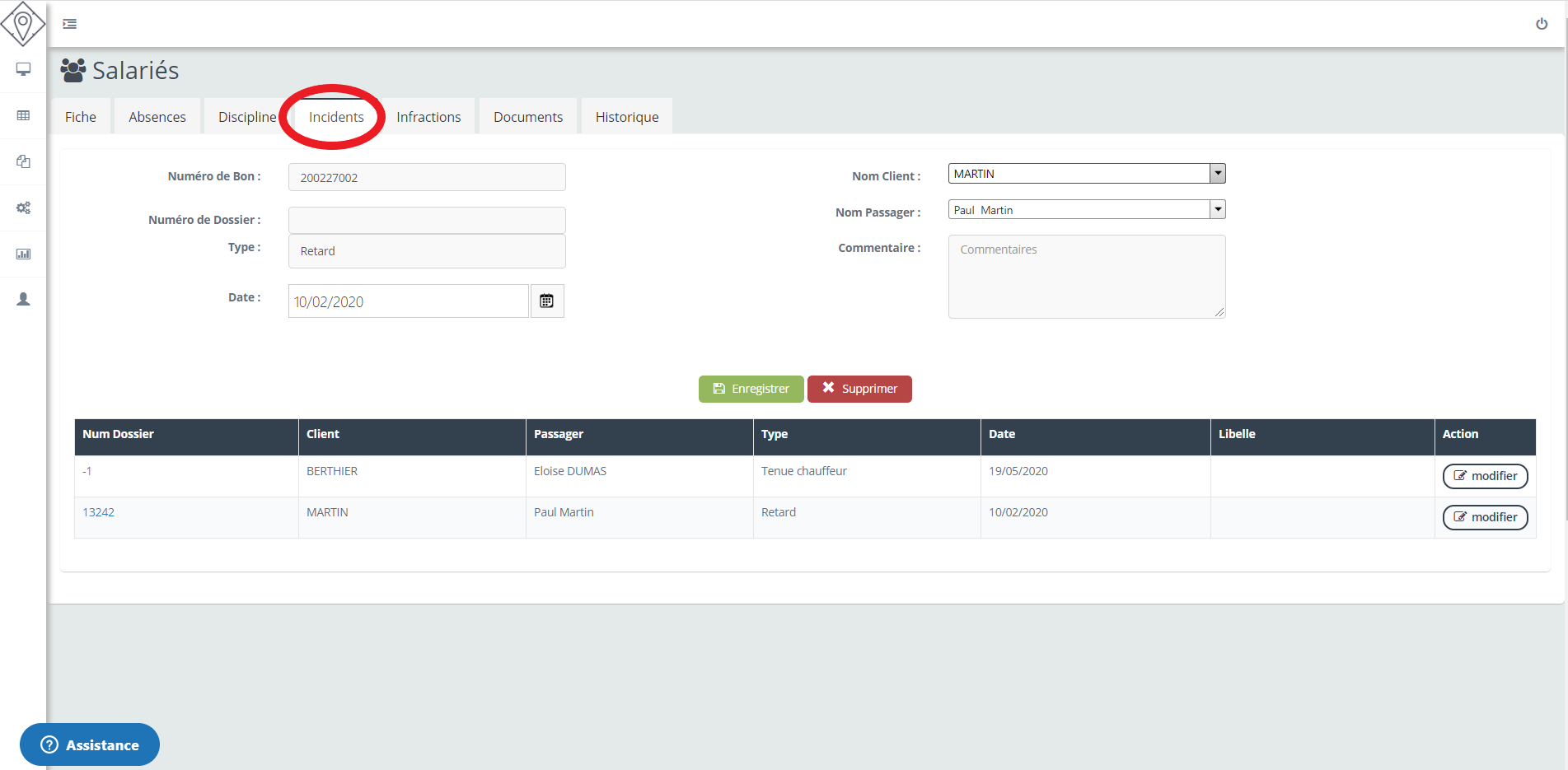Image resolution: width=1568 pixels, height=770 pixels.
Task: Open the table grid sidebar icon
Action: click(24, 115)
